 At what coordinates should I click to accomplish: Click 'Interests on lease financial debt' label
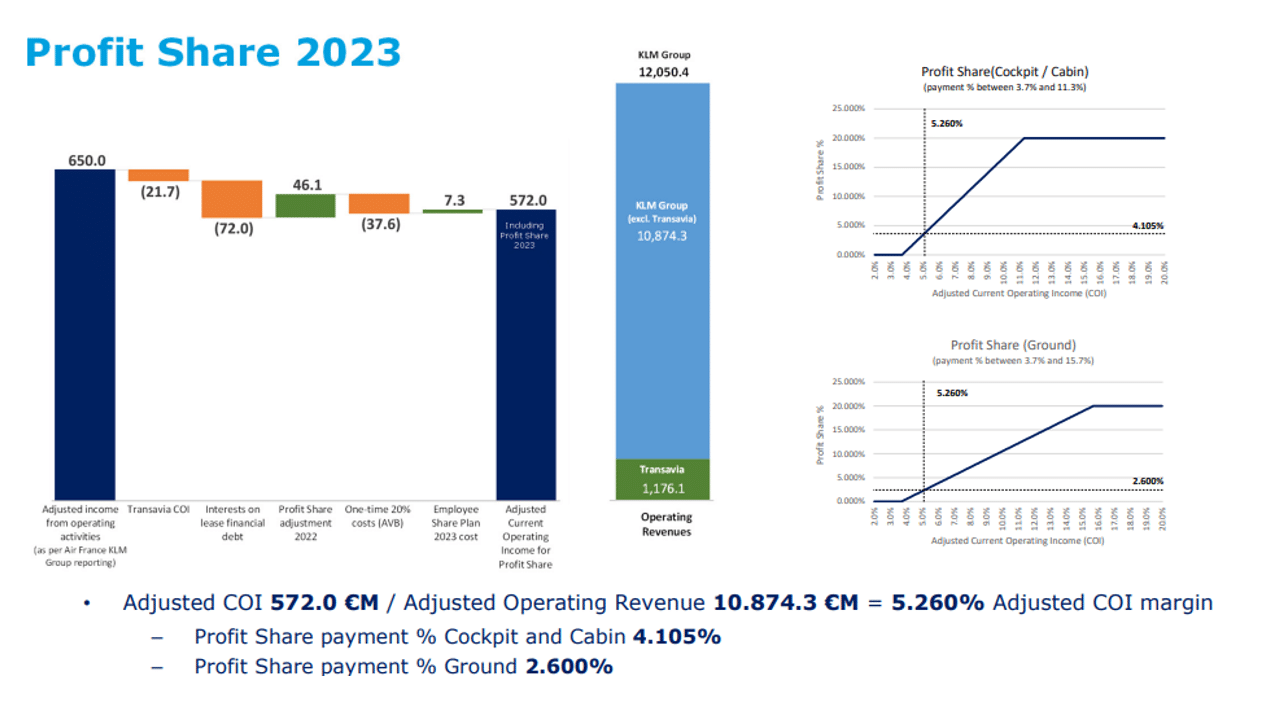(x=232, y=523)
